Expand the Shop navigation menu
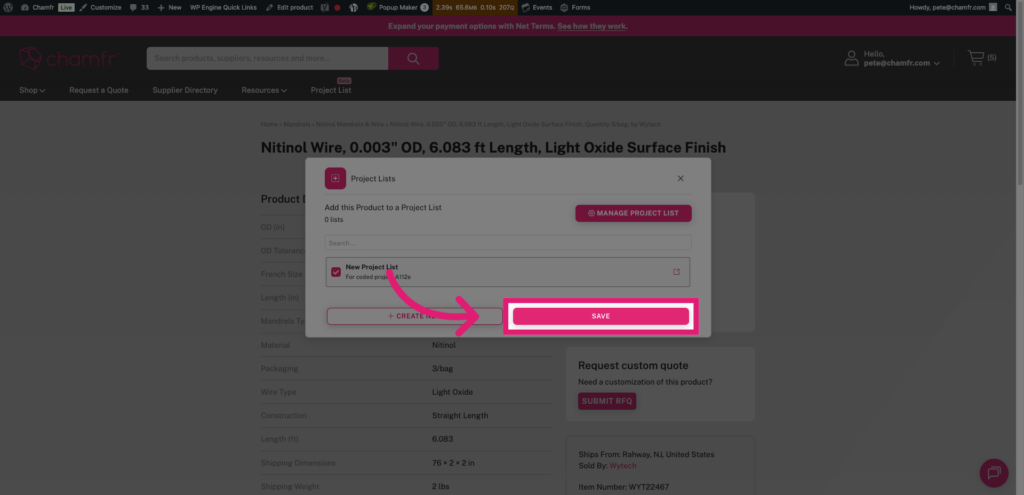 tap(32, 90)
